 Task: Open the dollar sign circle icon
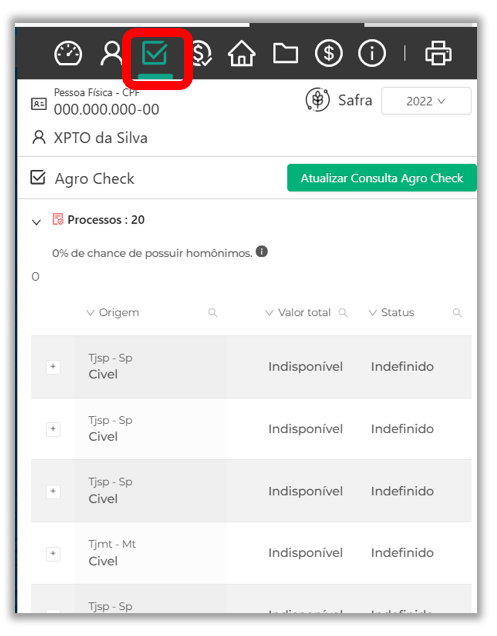329,53
